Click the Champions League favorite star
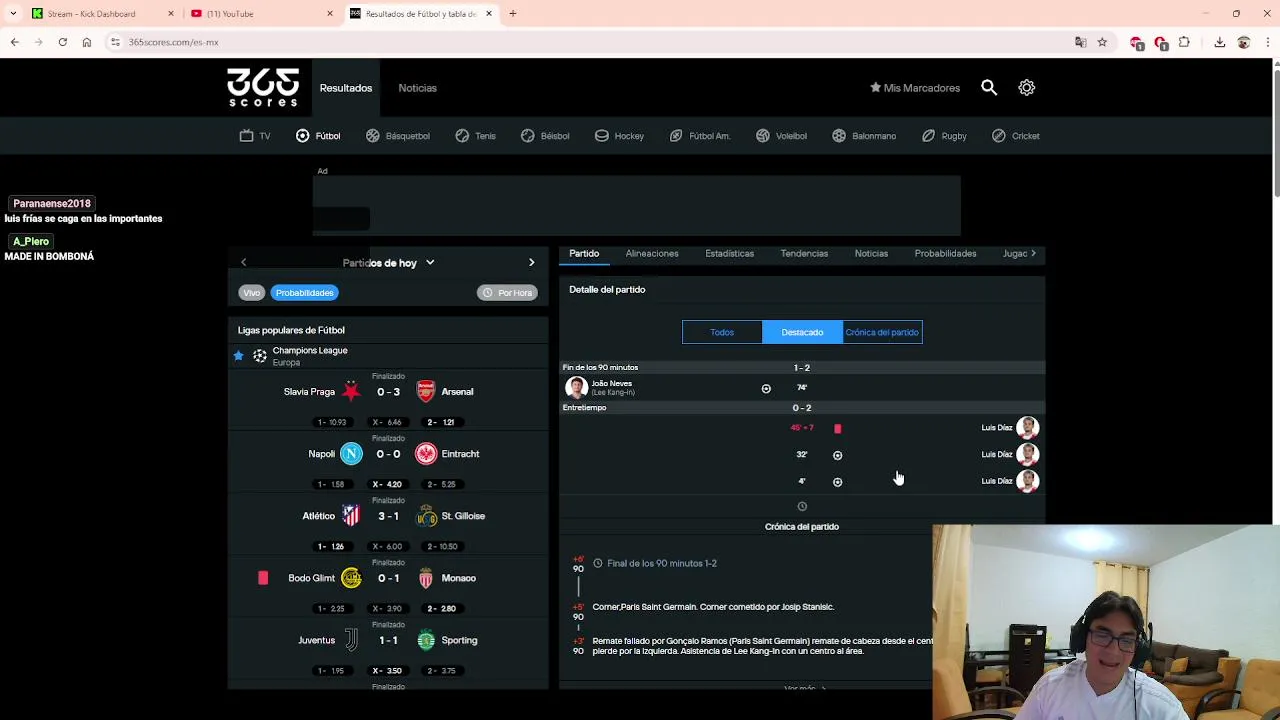This screenshot has height=720, width=1280. 238,355
